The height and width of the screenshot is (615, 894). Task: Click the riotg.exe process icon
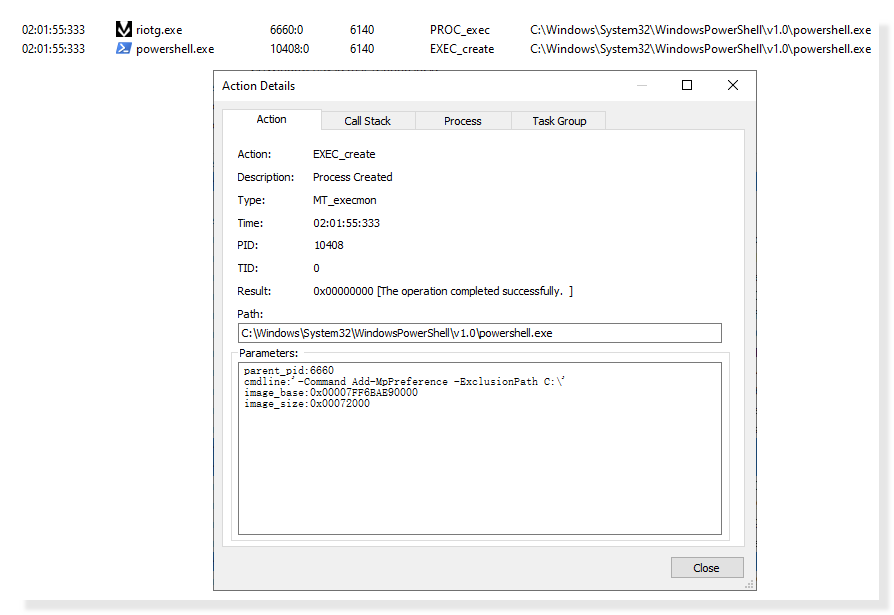[x=124, y=29]
